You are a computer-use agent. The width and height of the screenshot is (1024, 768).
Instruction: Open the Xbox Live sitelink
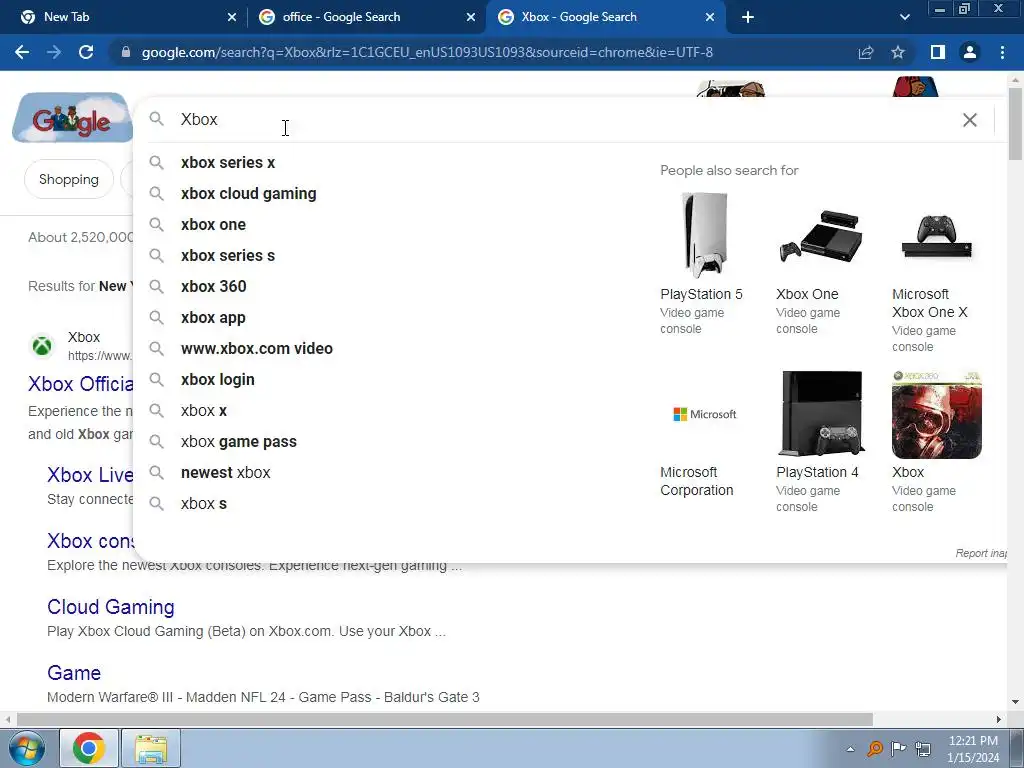(x=90, y=475)
